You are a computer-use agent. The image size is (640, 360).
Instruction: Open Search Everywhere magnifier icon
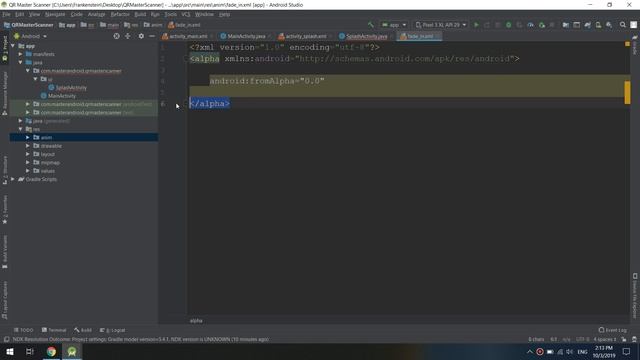(x=622, y=25)
